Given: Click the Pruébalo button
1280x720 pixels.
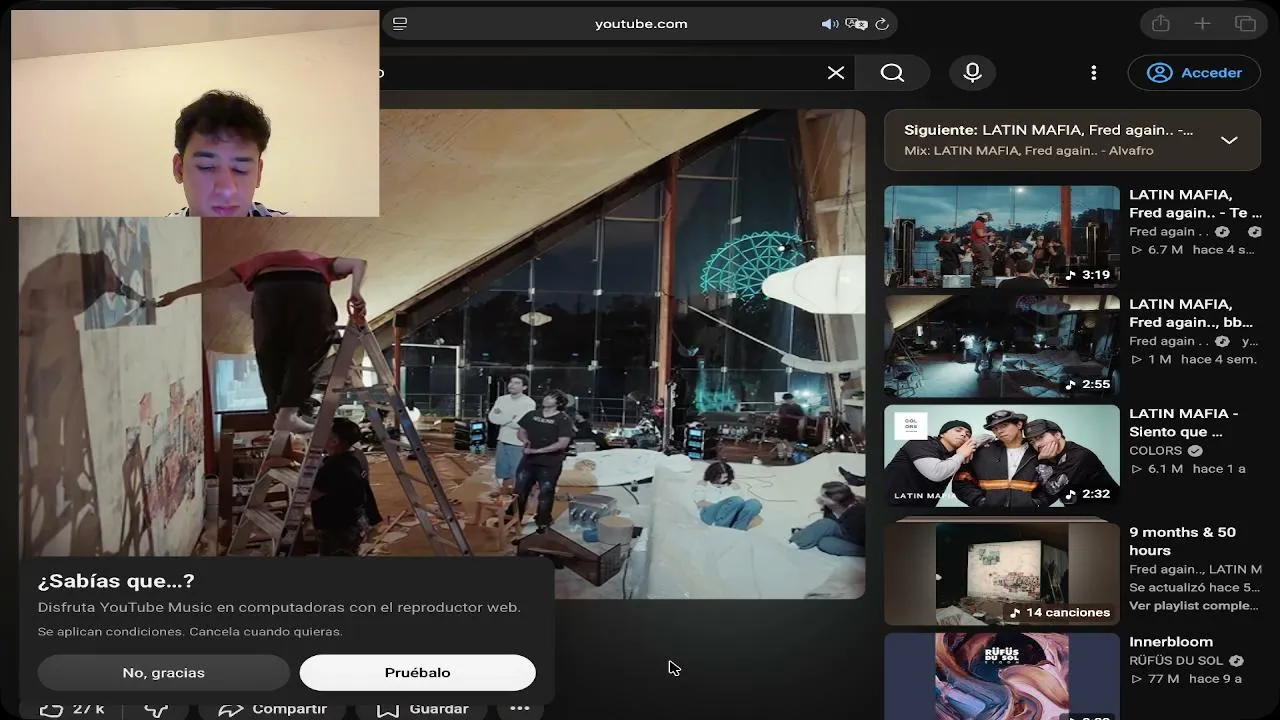Looking at the screenshot, I should point(418,673).
